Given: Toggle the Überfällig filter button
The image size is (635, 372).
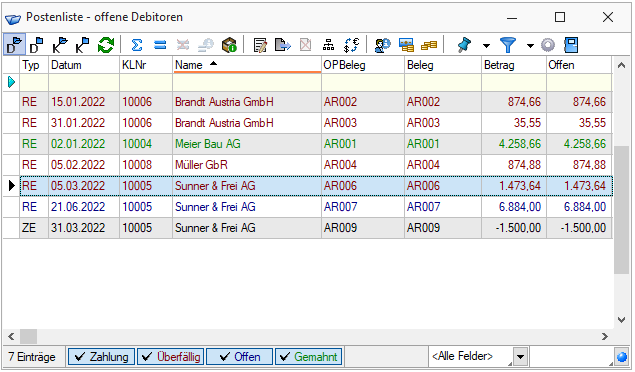Looking at the screenshot, I should pyautogui.click(x=170, y=357).
